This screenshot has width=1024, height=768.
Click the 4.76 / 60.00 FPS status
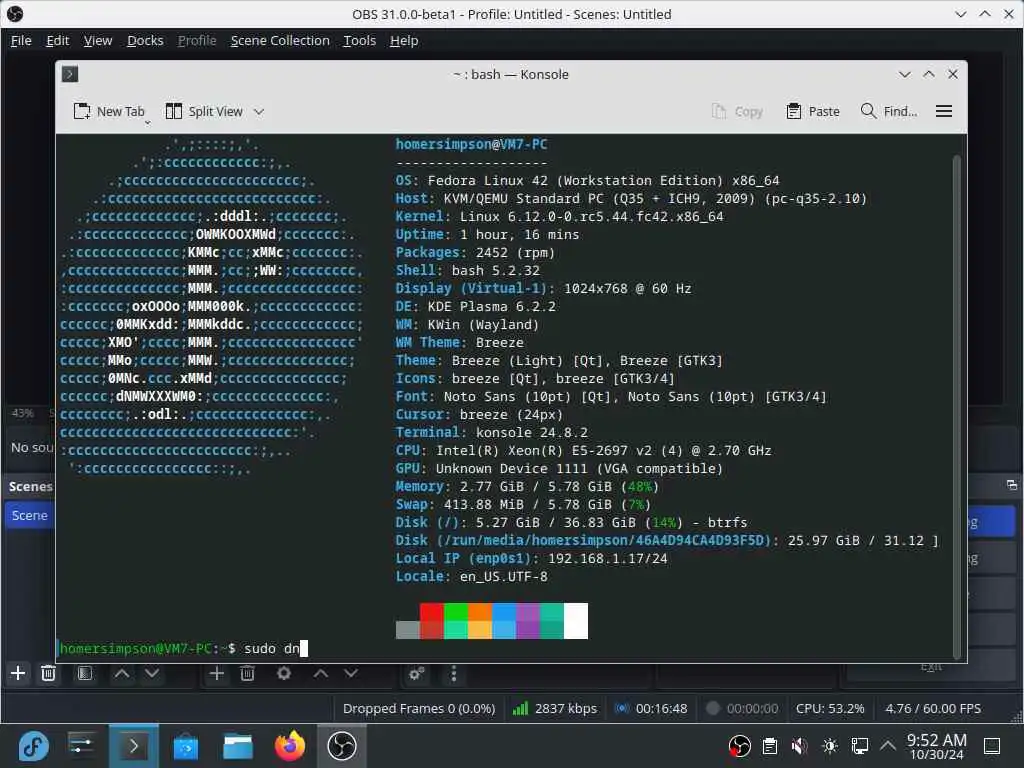tap(933, 709)
